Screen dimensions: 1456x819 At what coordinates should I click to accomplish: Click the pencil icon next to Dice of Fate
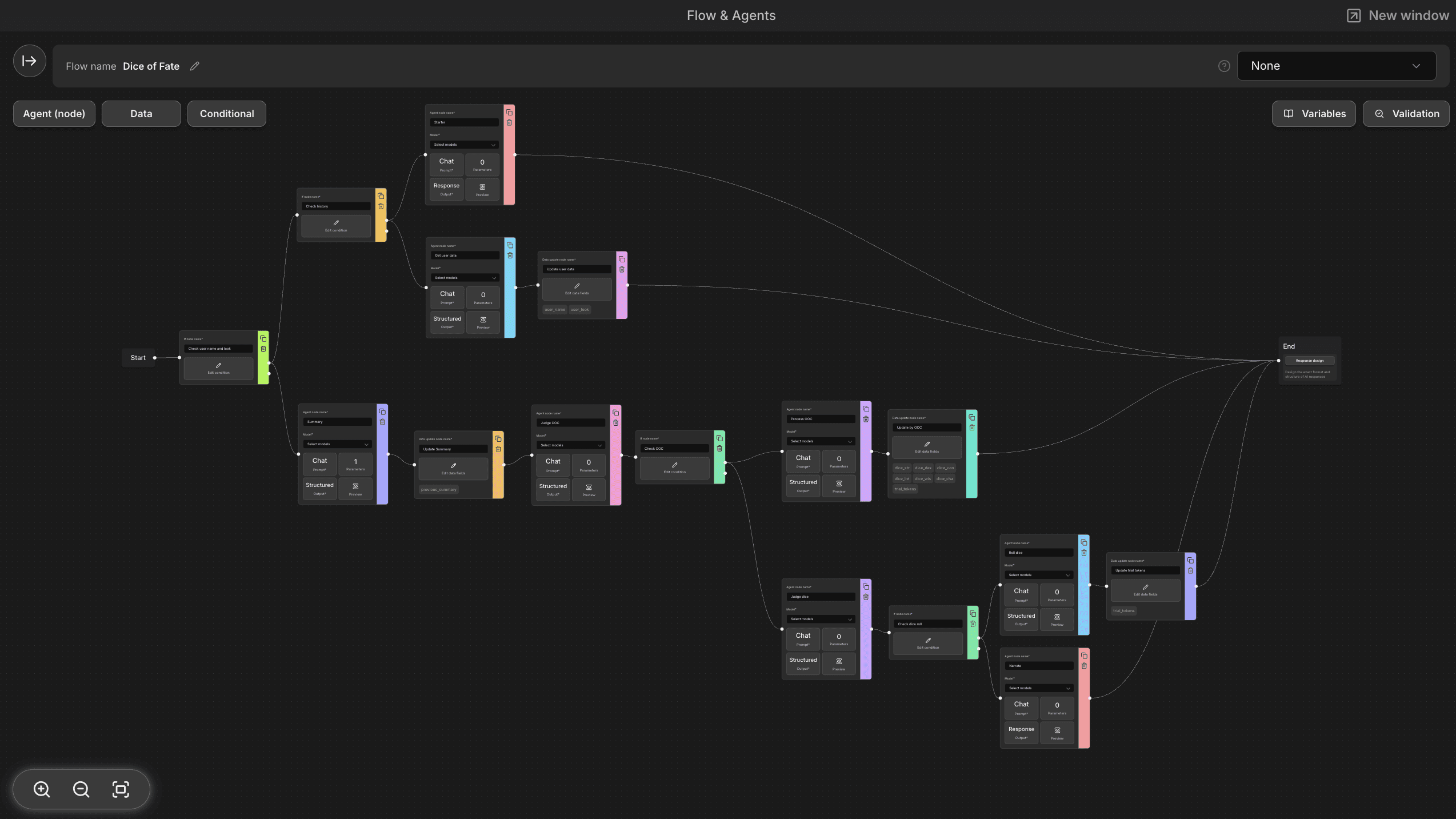[195, 66]
